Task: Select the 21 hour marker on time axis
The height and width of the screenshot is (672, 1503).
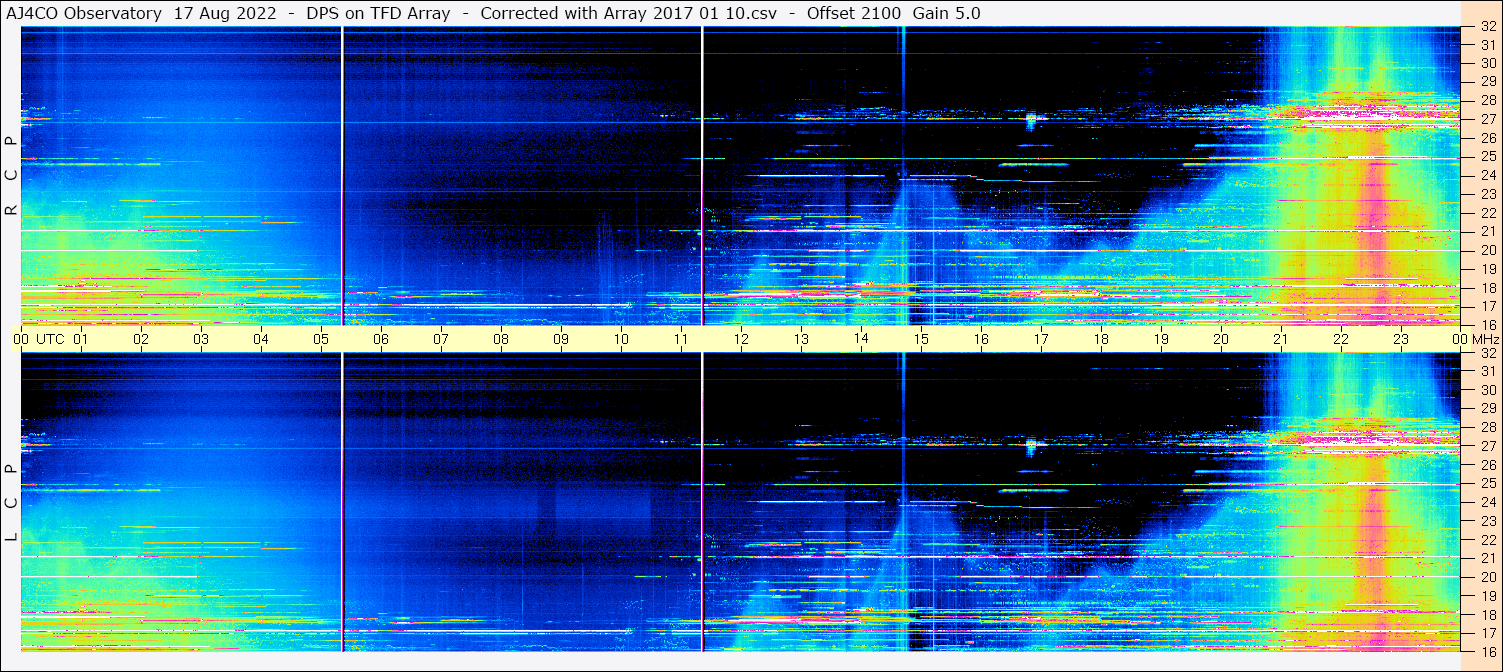Action: coord(1281,339)
